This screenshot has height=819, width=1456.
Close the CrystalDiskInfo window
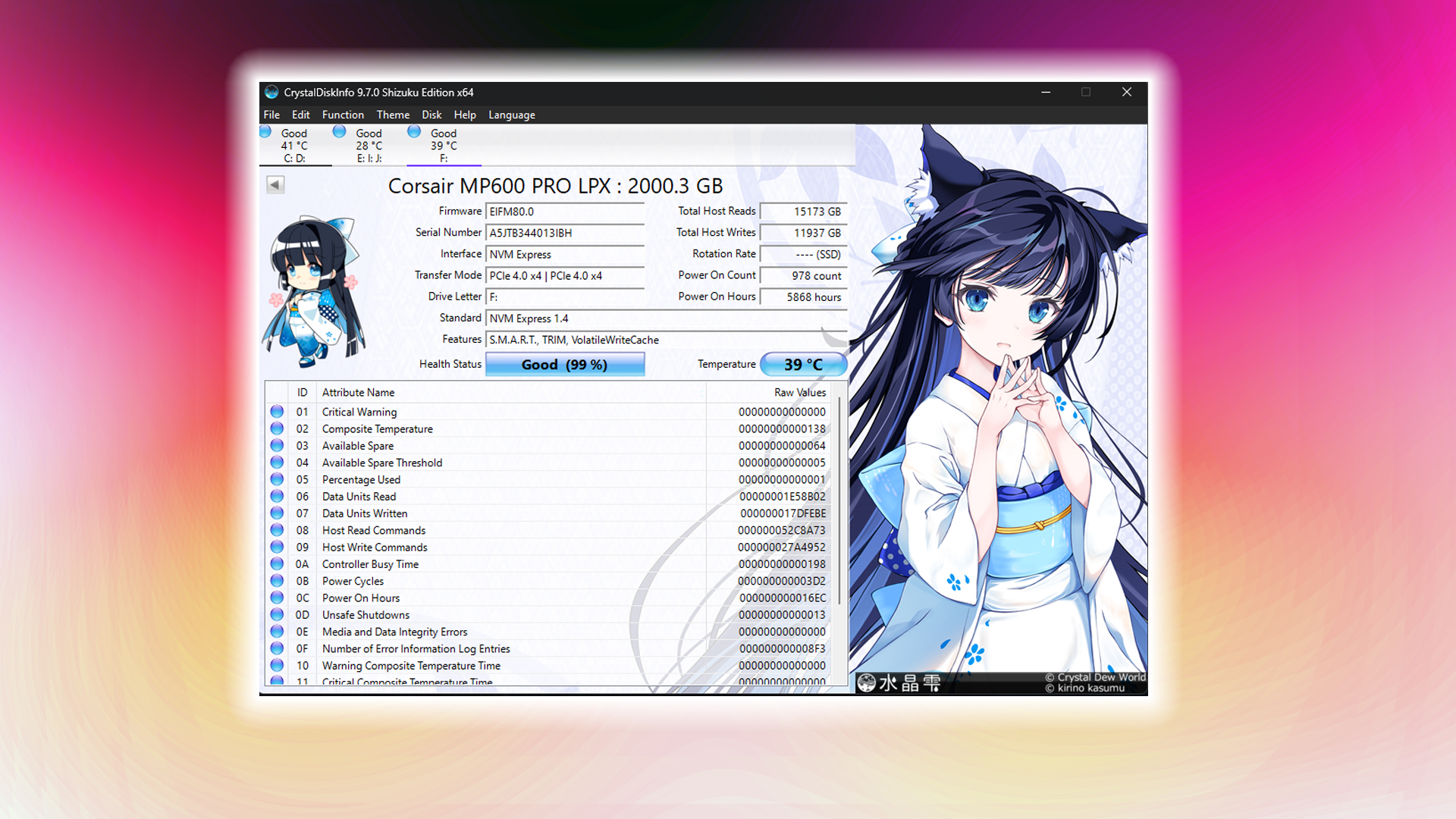[1127, 93]
